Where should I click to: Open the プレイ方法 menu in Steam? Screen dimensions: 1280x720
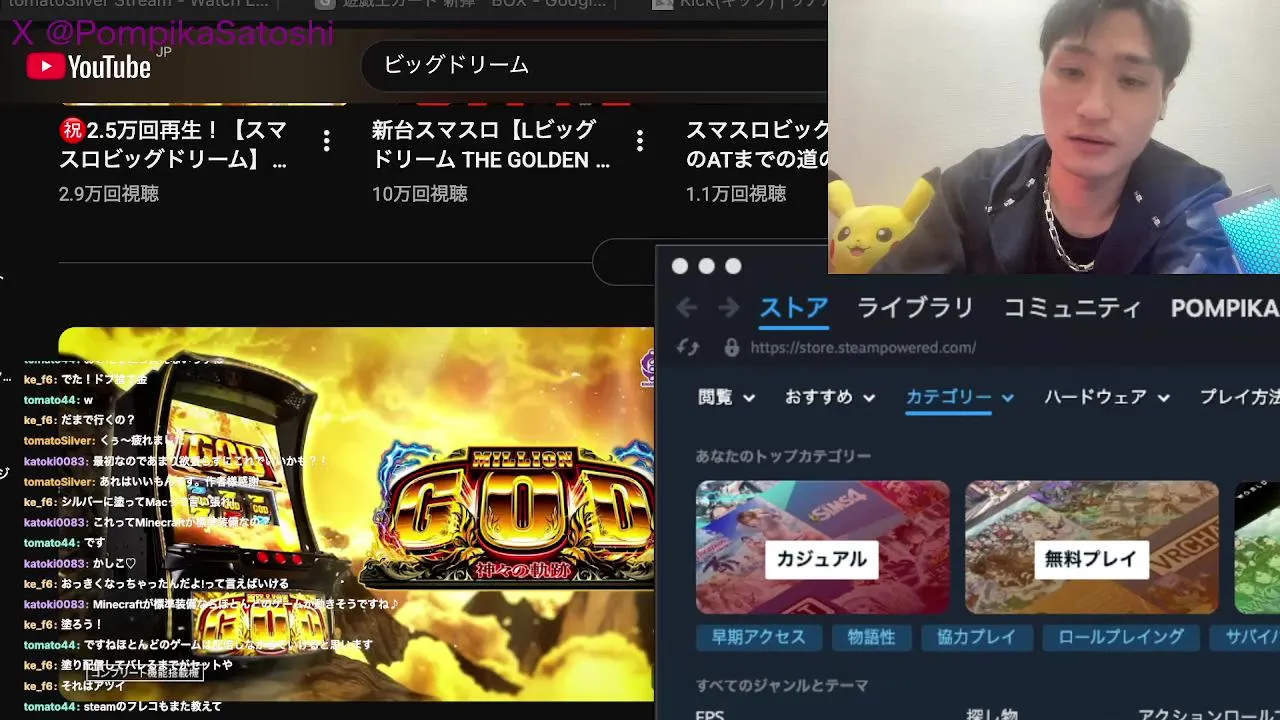[1240, 397]
